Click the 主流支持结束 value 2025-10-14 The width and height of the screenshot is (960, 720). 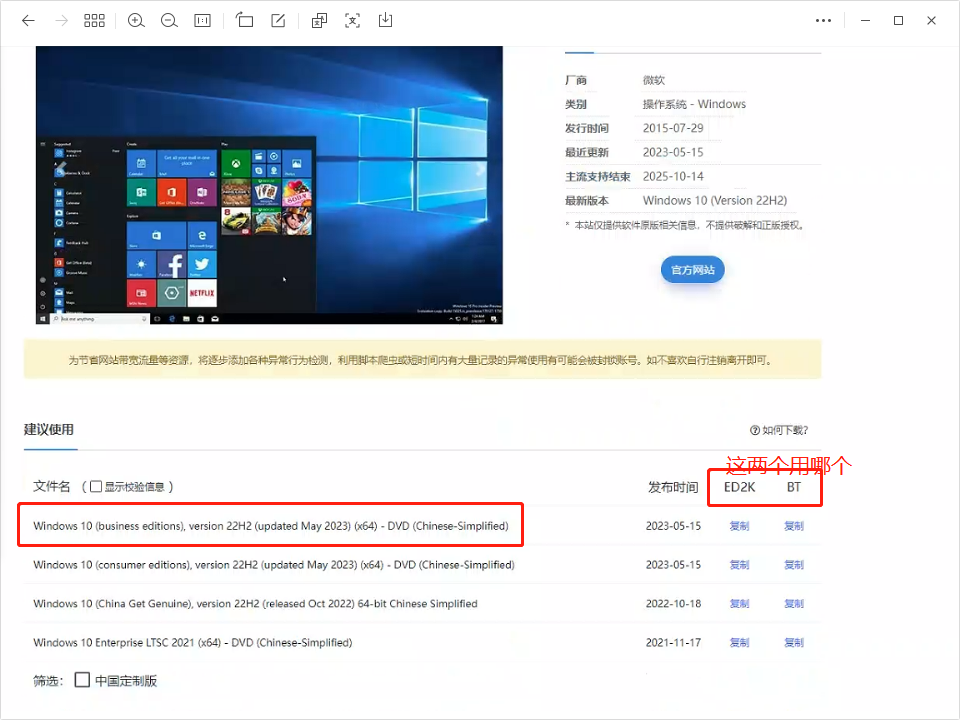[673, 177]
